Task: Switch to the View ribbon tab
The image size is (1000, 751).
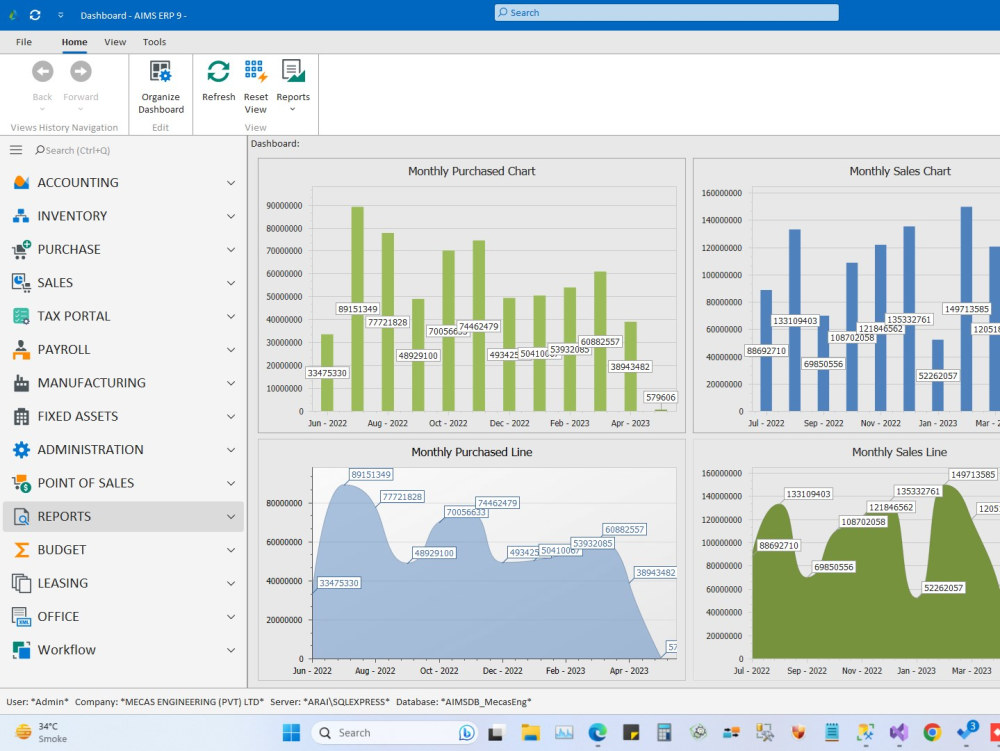Action: (115, 42)
